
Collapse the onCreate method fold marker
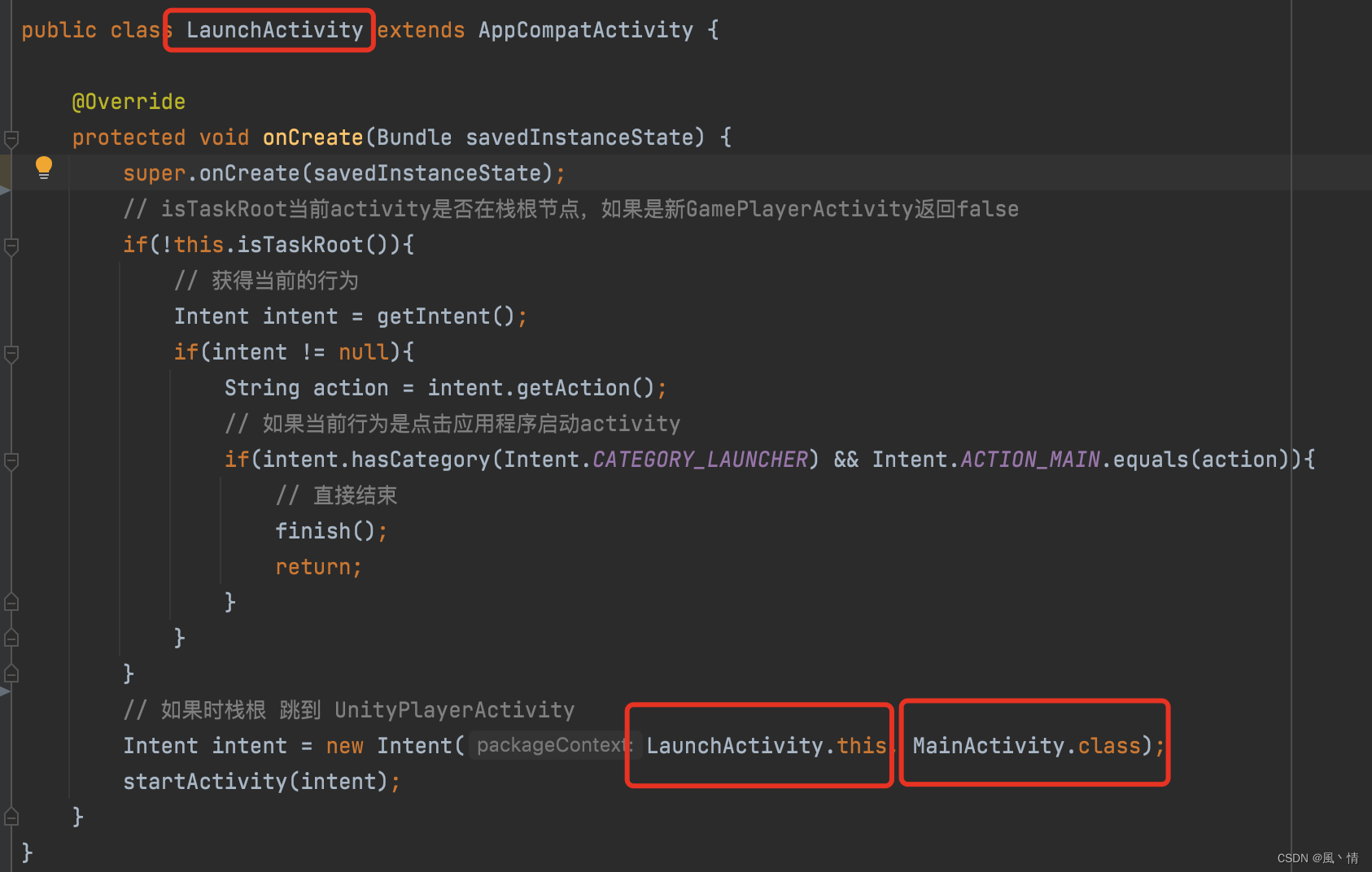pyautogui.click(x=11, y=138)
